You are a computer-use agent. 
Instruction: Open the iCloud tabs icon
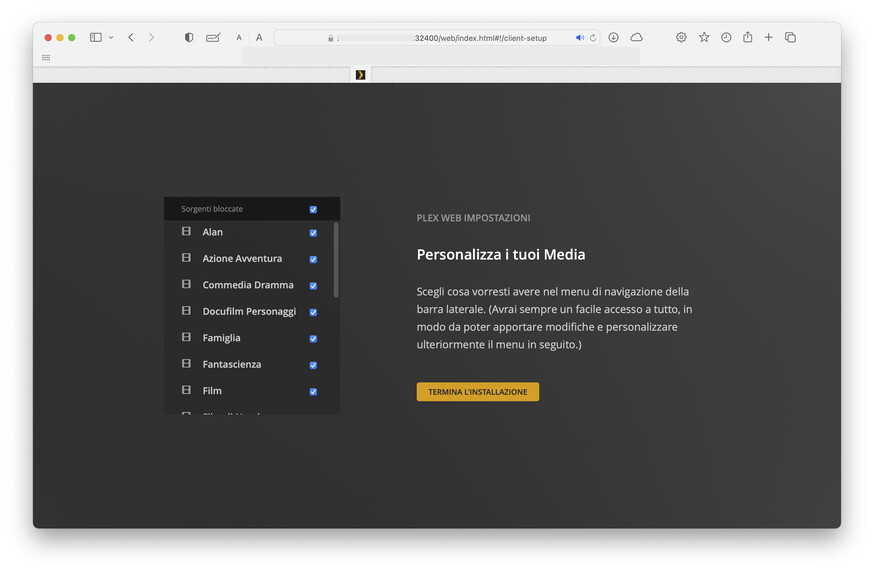click(x=637, y=37)
